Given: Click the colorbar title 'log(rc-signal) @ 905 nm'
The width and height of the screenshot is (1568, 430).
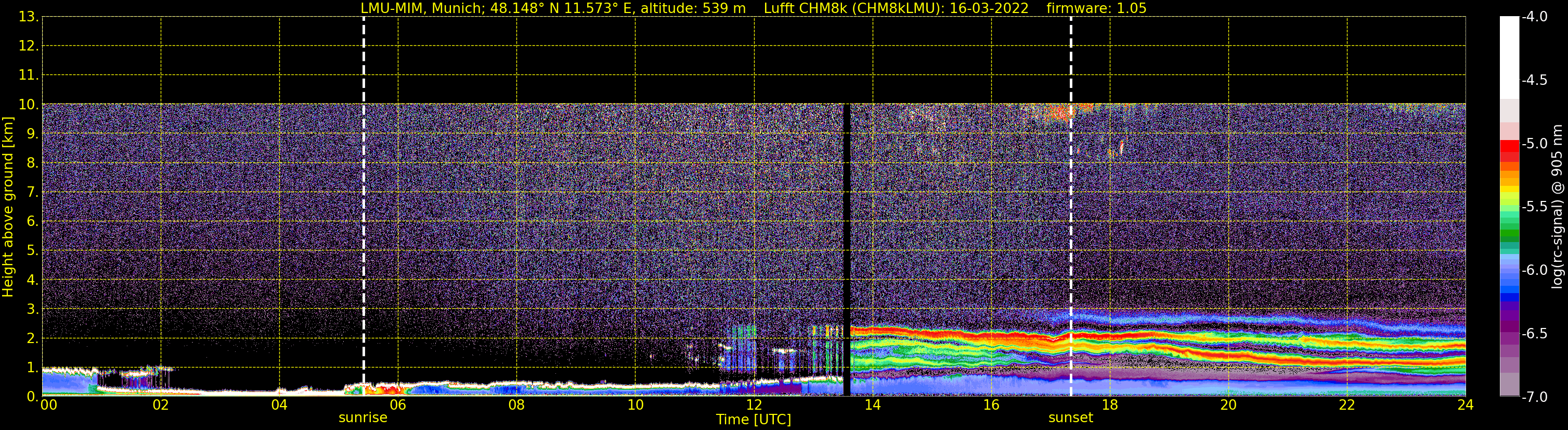Looking at the screenshot, I should [1557, 207].
